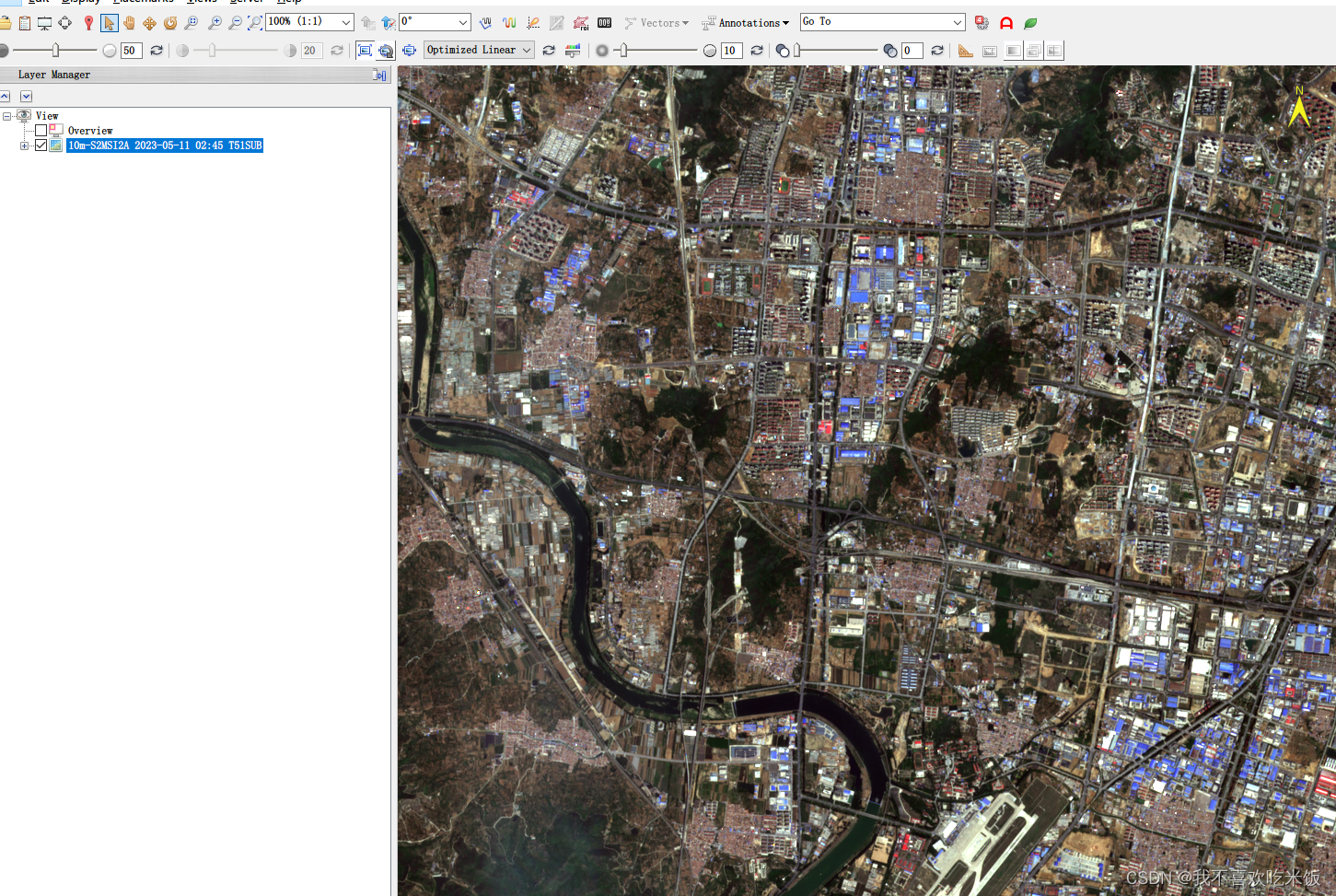Collapse the View tree node
The height and width of the screenshot is (896, 1336).
tap(6, 116)
